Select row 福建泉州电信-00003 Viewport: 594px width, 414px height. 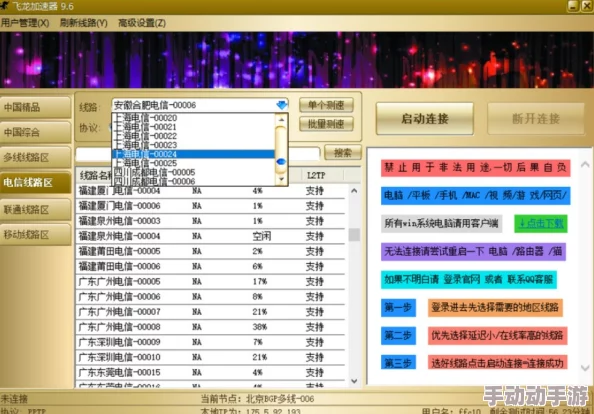pos(211,221)
